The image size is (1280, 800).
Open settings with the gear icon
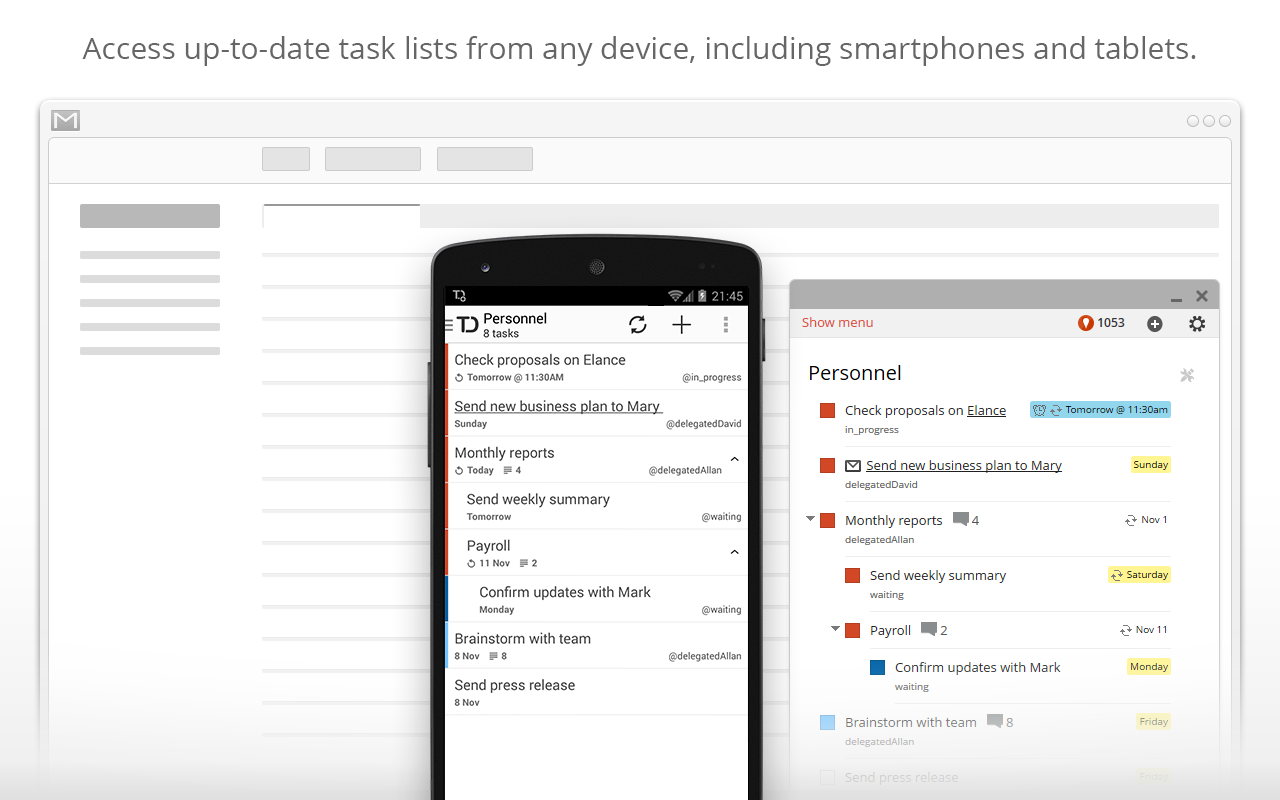(x=1196, y=323)
